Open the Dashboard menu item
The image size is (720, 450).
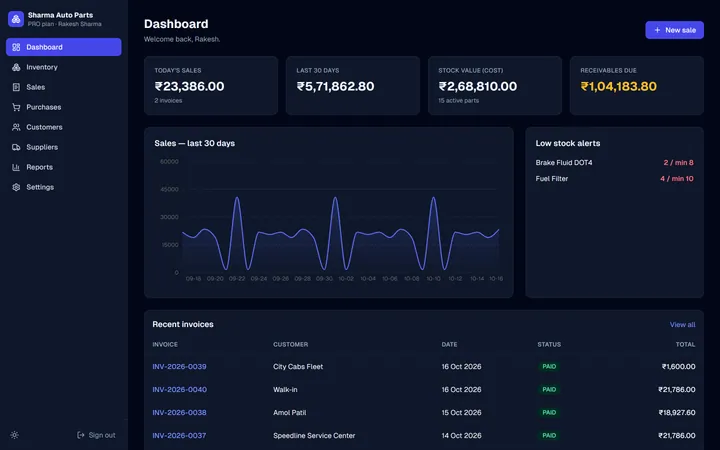(64, 47)
